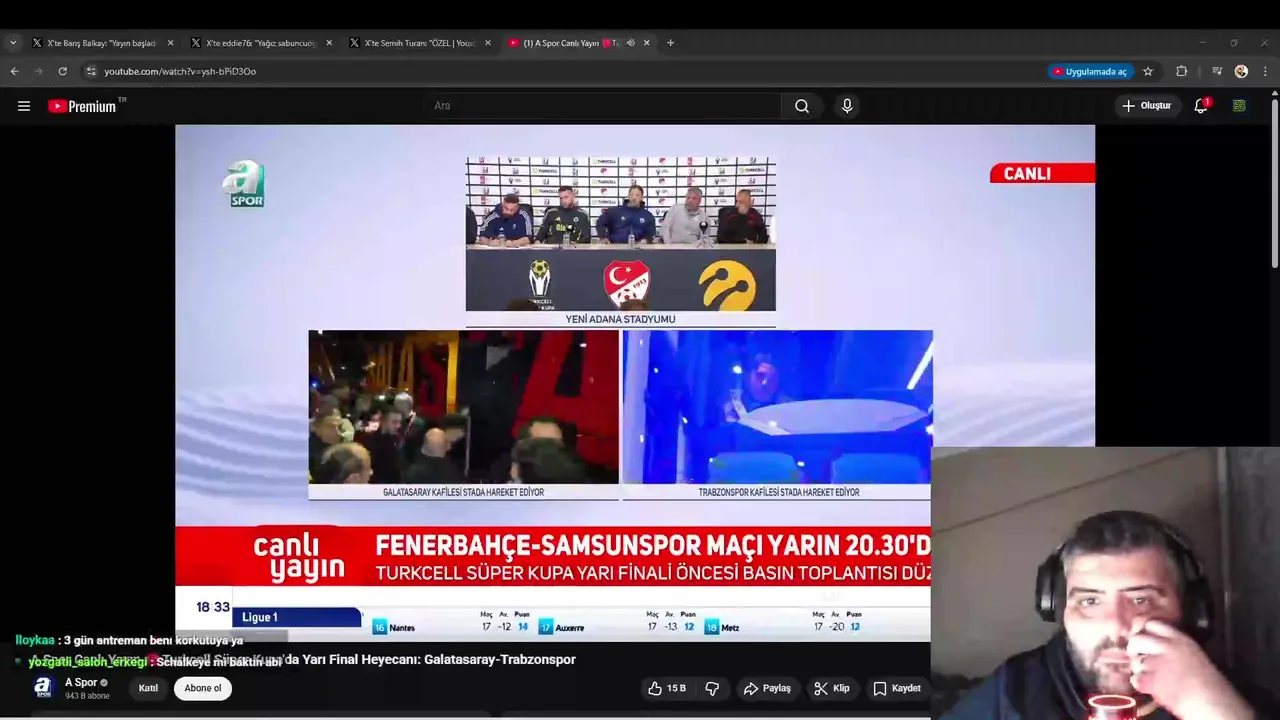Go to YouTube Premium home logo
The width and height of the screenshot is (1280, 720).
click(x=83, y=106)
